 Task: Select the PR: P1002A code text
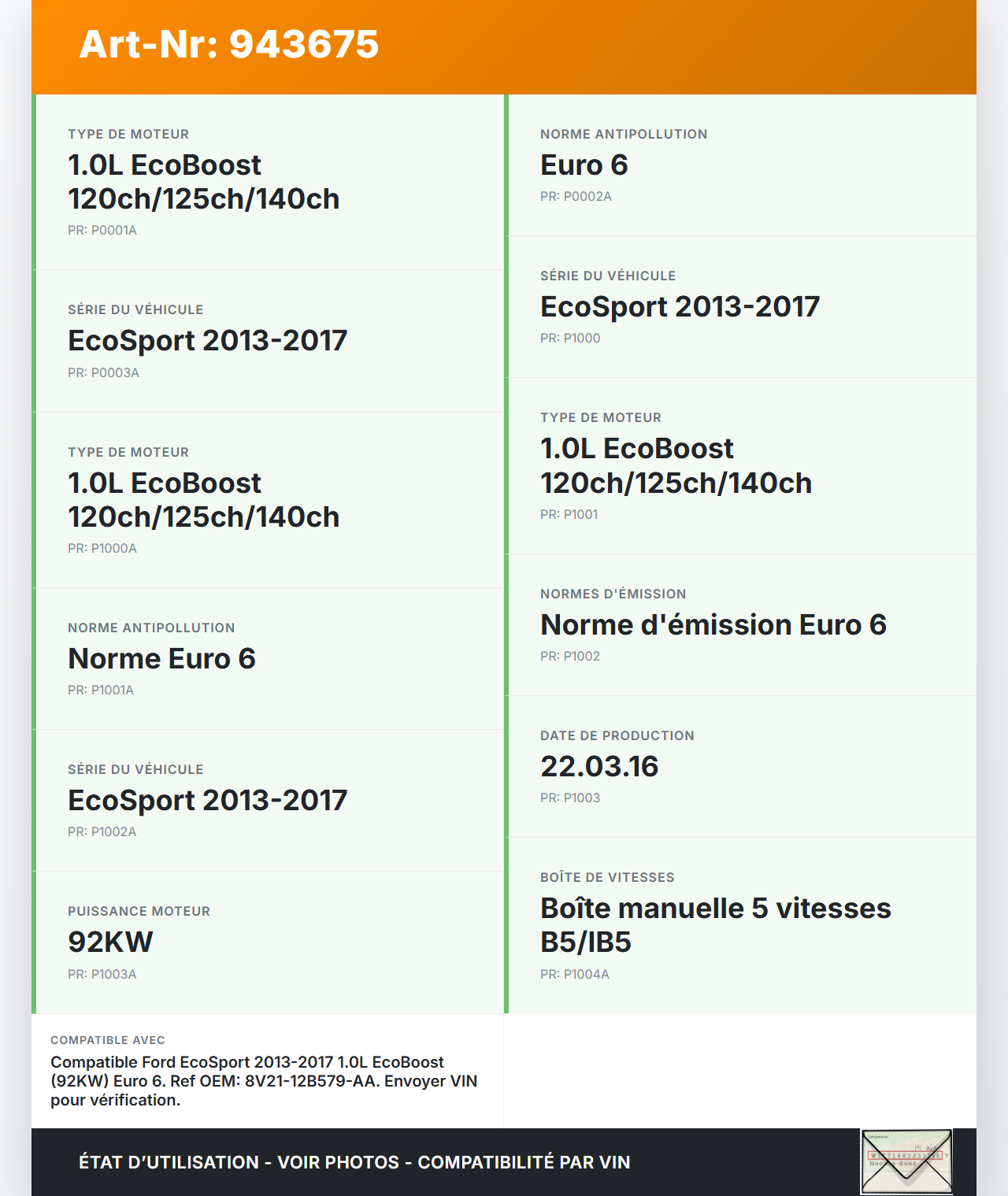(x=102, y=832)
